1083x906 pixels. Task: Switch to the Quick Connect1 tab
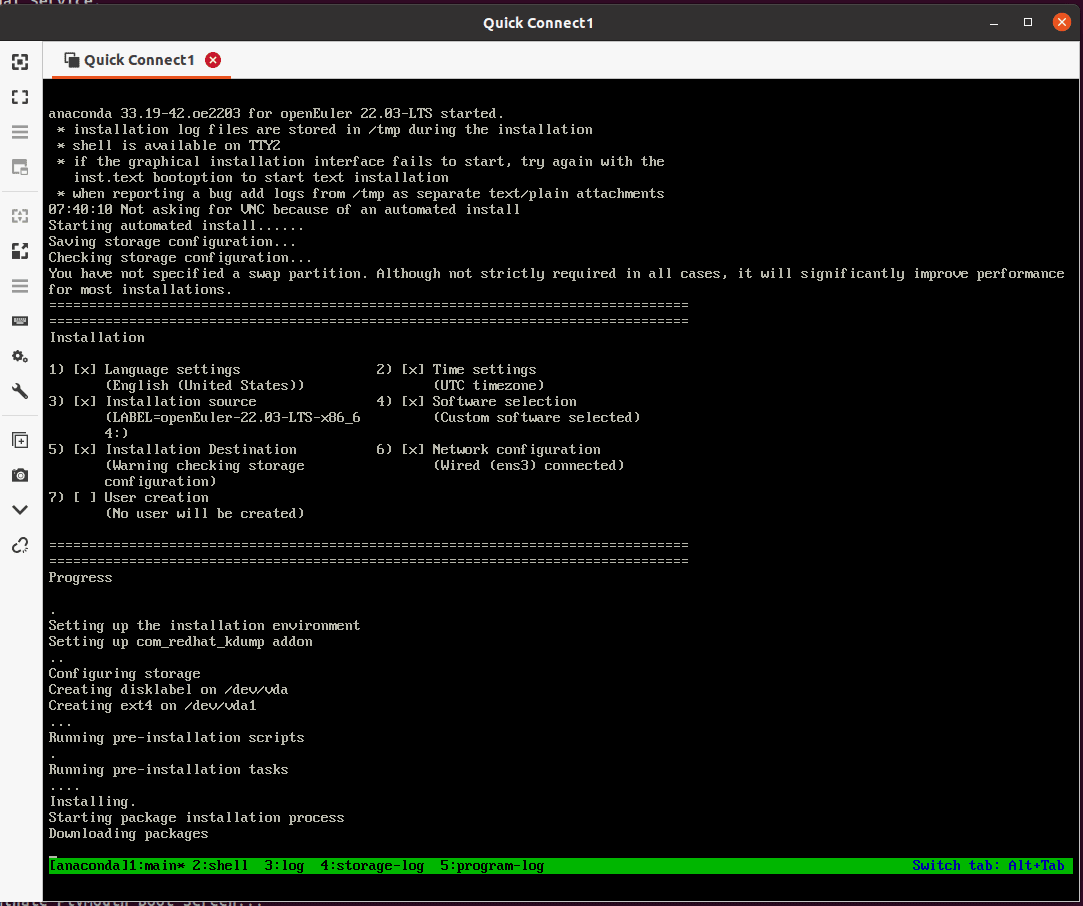pos(141,60)
